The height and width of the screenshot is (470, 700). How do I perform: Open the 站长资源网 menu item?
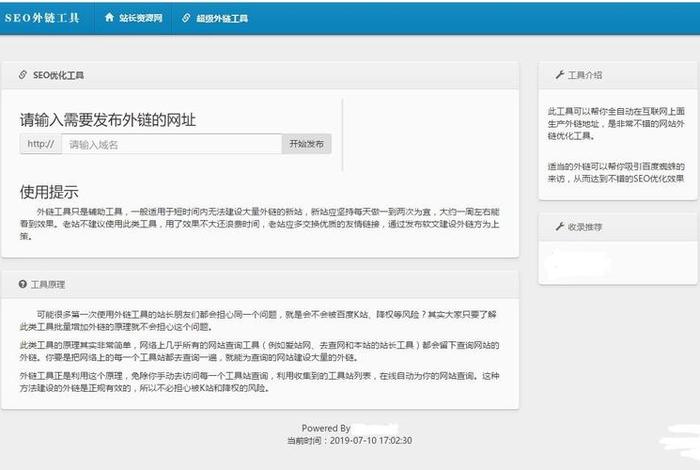[141, 18]
